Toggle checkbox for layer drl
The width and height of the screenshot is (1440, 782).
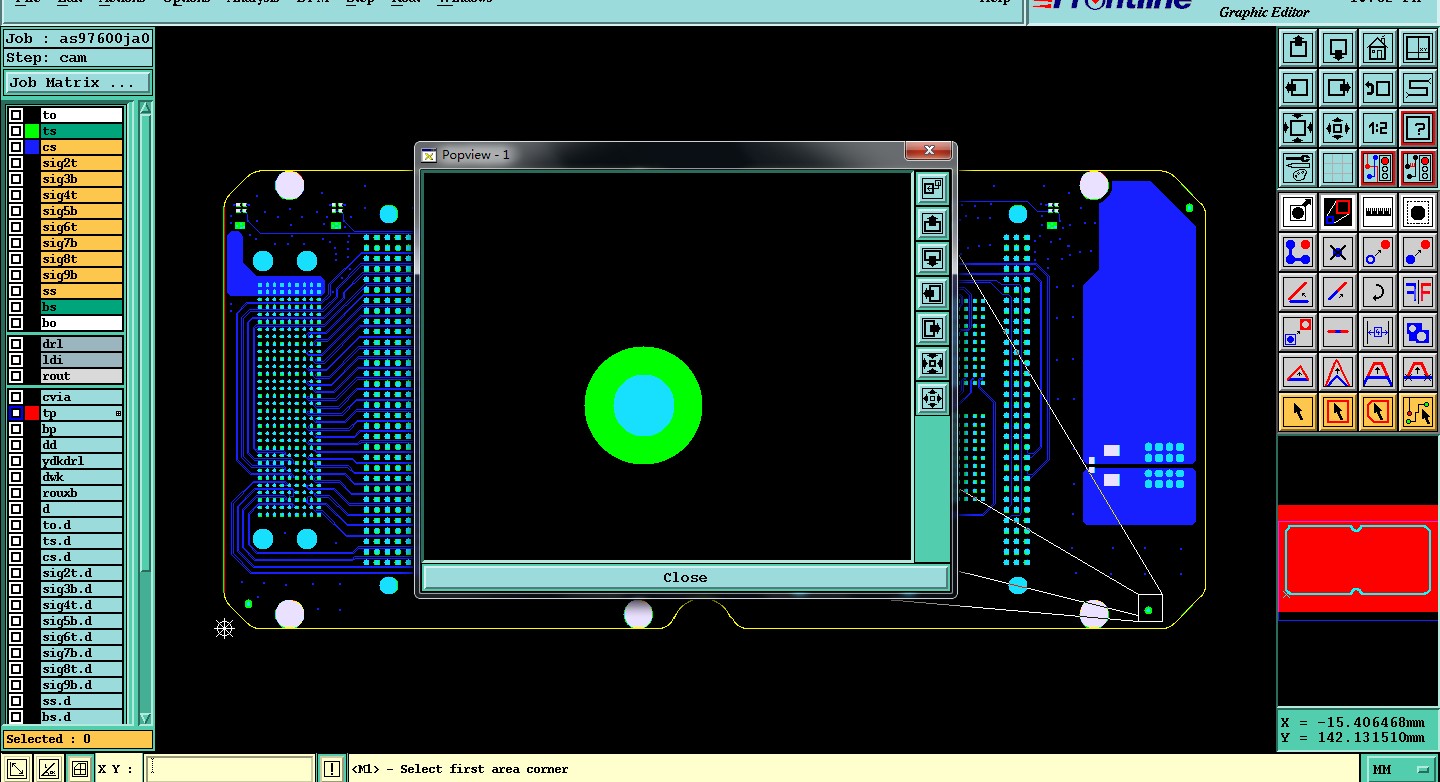[x=16, y=344]
